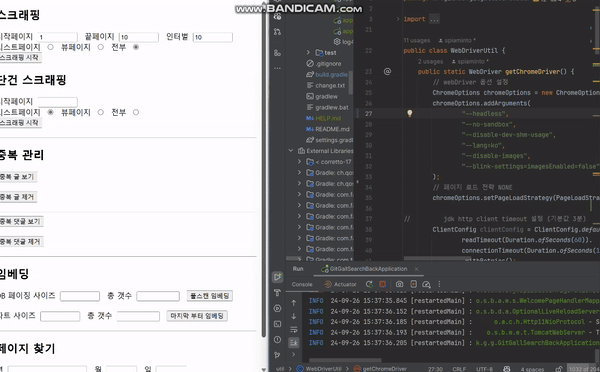
Task: Focus the DB 페이징 사이즈 input field
Action: coord(80,296)
